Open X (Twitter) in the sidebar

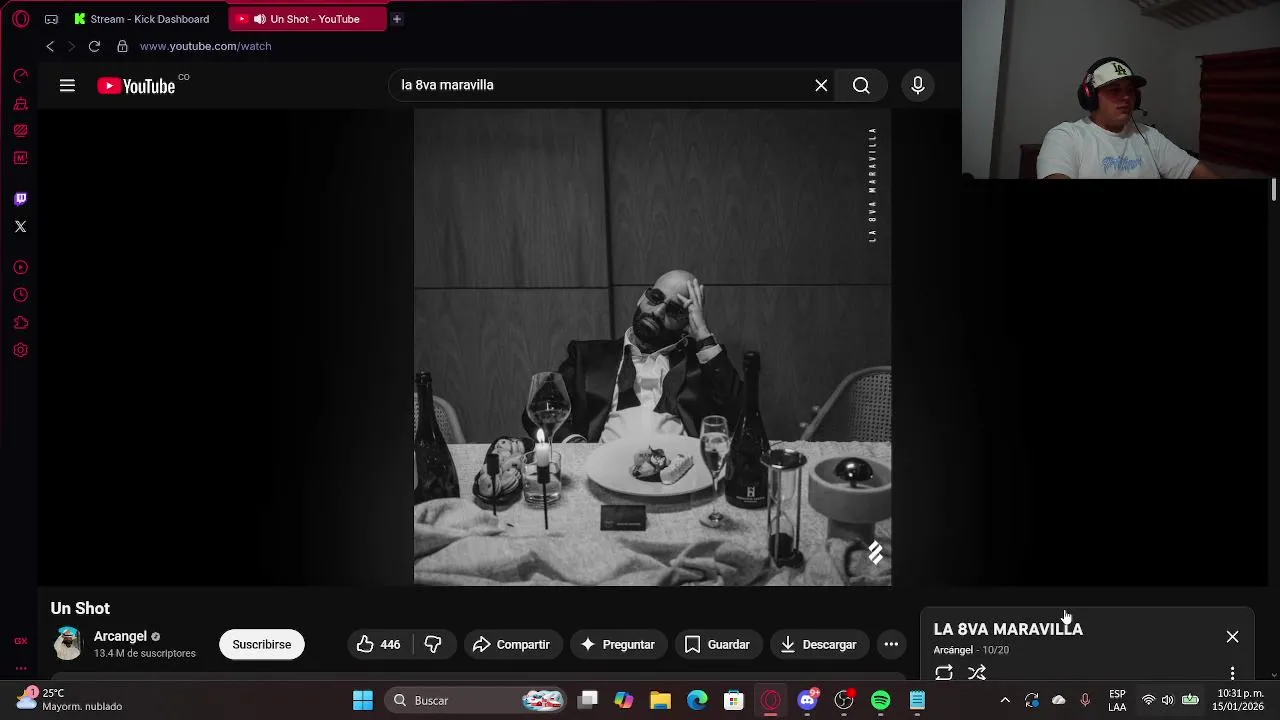point(20,227)
